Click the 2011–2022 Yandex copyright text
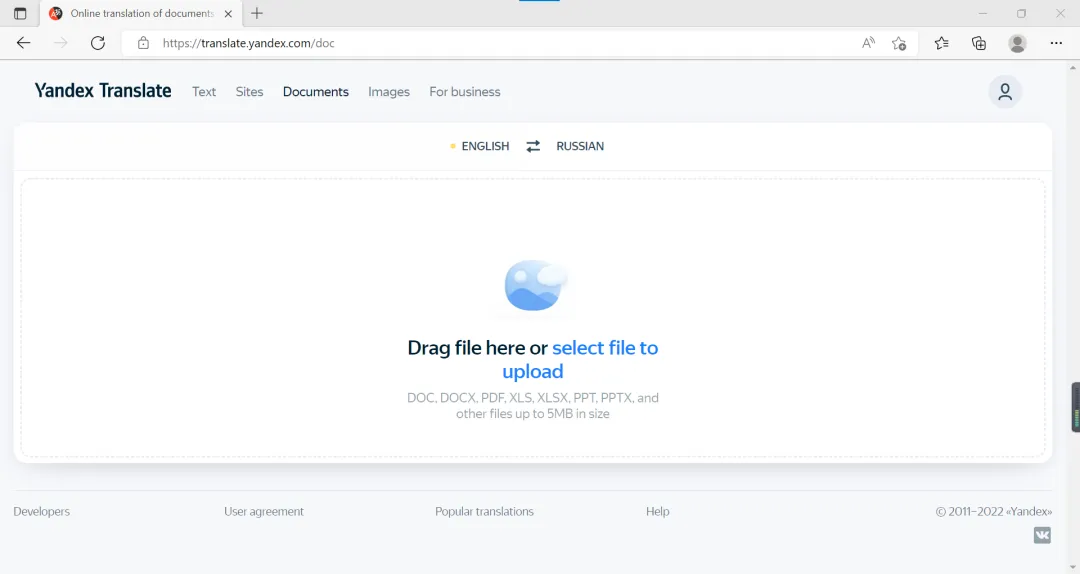This screenshot has width=1080, height=574. click(993, 511)
